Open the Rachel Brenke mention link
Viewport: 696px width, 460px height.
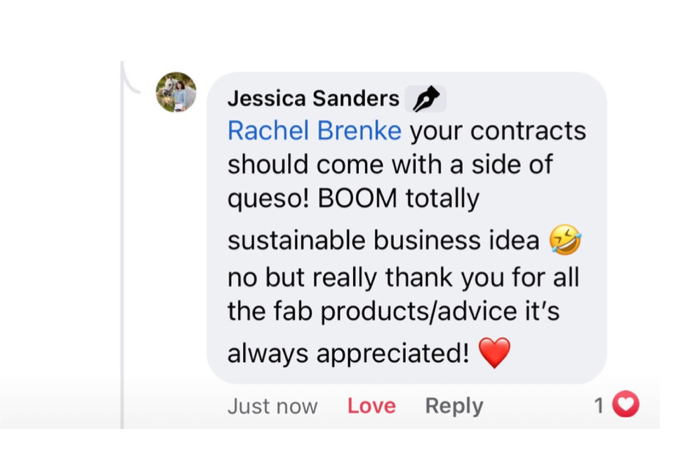pyautogui.click(x=314, y=131)
